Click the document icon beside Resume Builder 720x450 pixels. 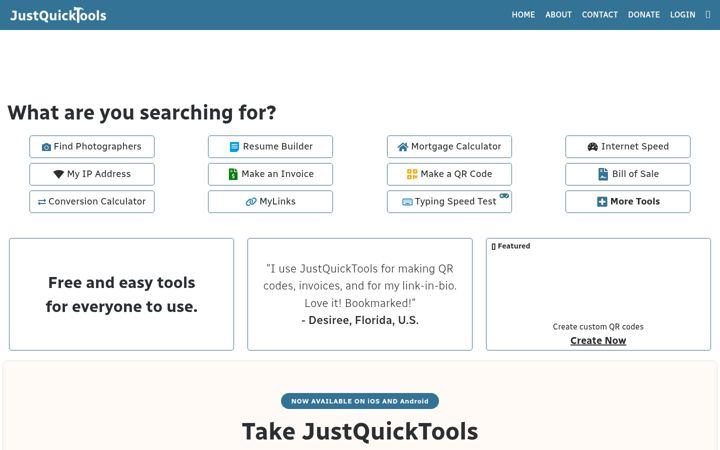[x=234, y=147]
